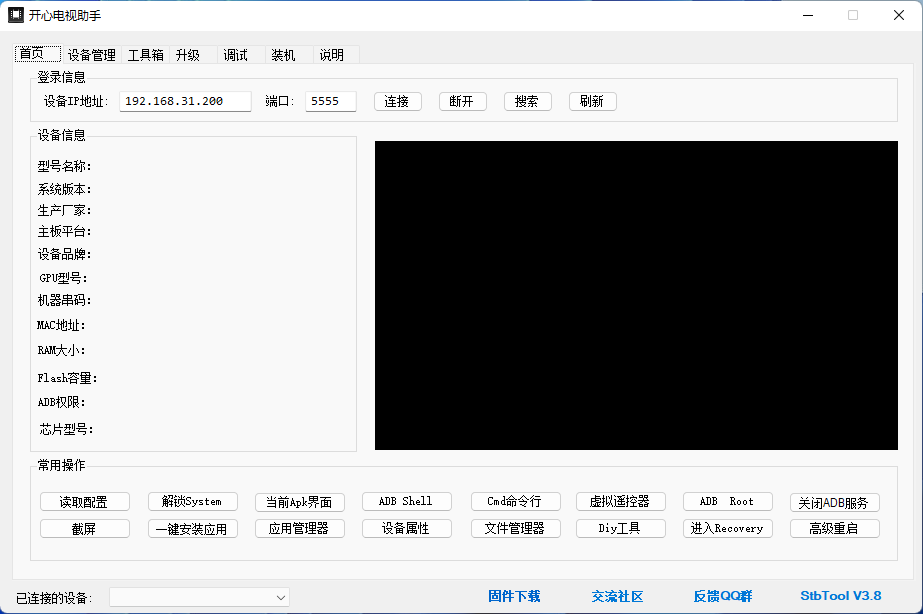Switch to the 调试 tab
The height and width of the screenshot is (614, 923).
[x=234, y=55]
